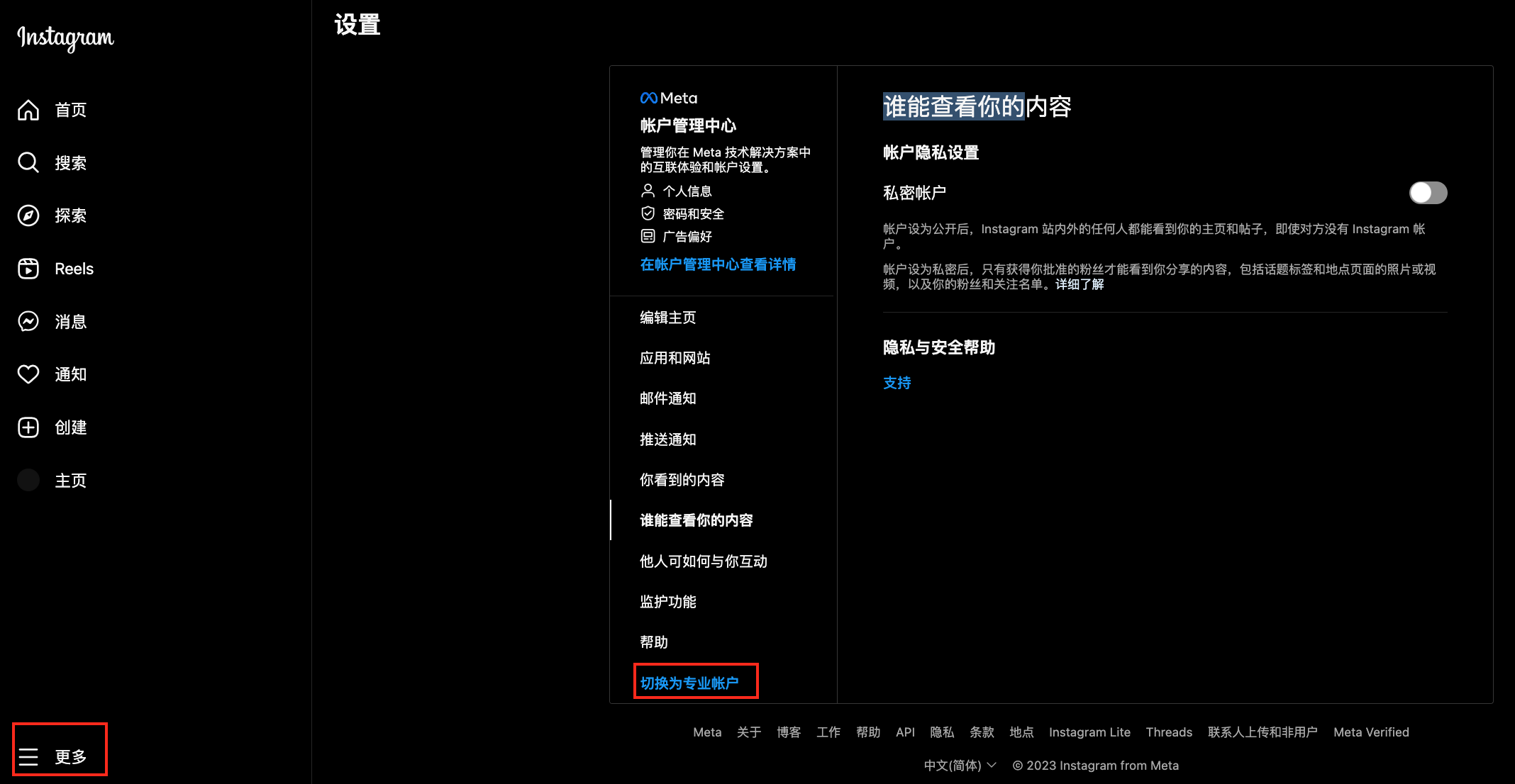Click the Instagram Lite footer link
Image resolution: width=1515 pixels, height=784 pixels.
[x=1089, y=732]
